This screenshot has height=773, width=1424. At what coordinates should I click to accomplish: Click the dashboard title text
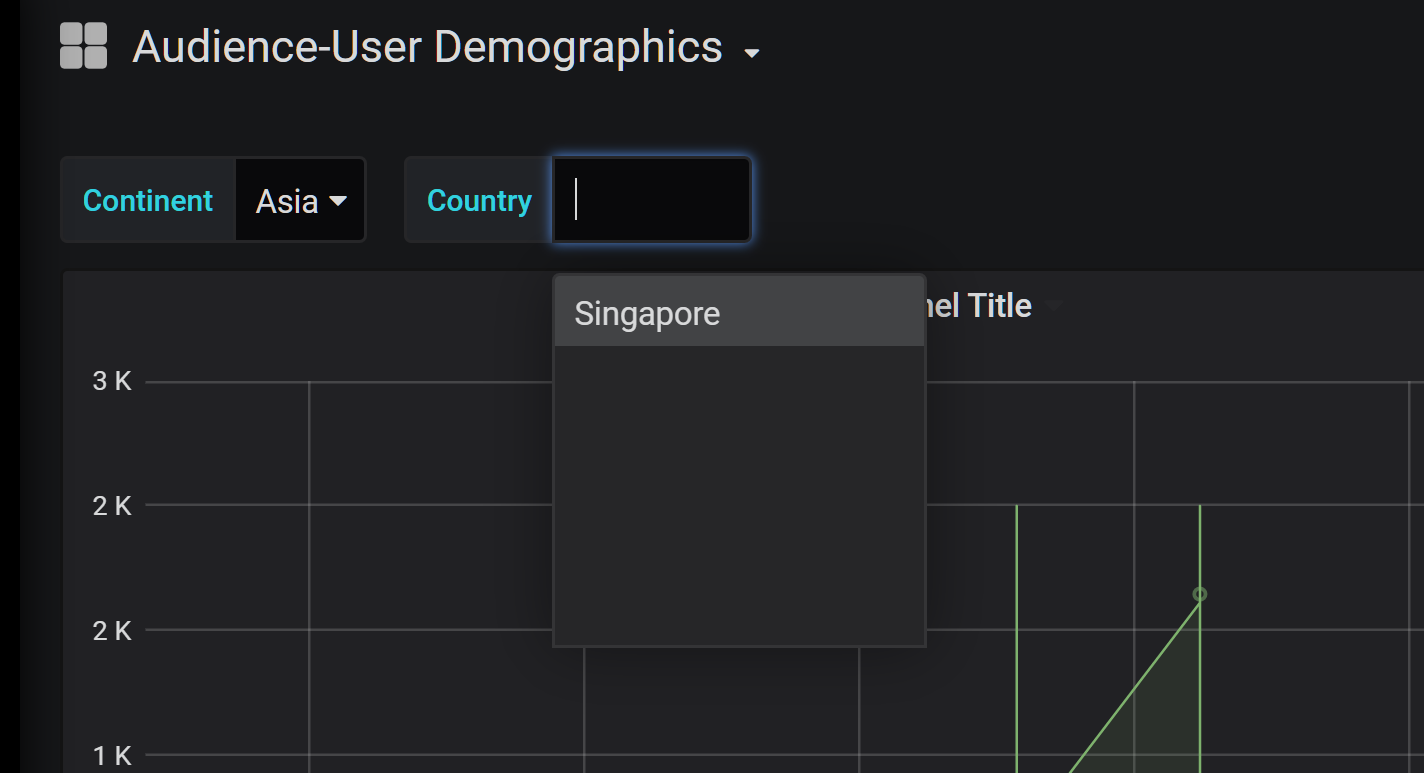click(427, 46)
